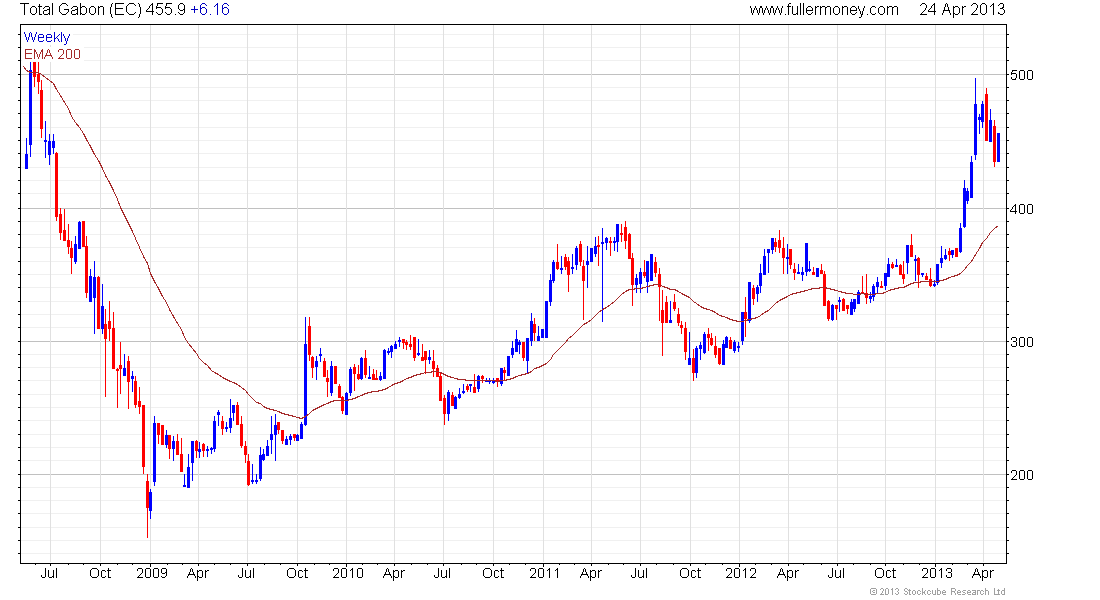Click the '2010' year axis label
The height and width of the screenshot is (600, 1100).
348,573
